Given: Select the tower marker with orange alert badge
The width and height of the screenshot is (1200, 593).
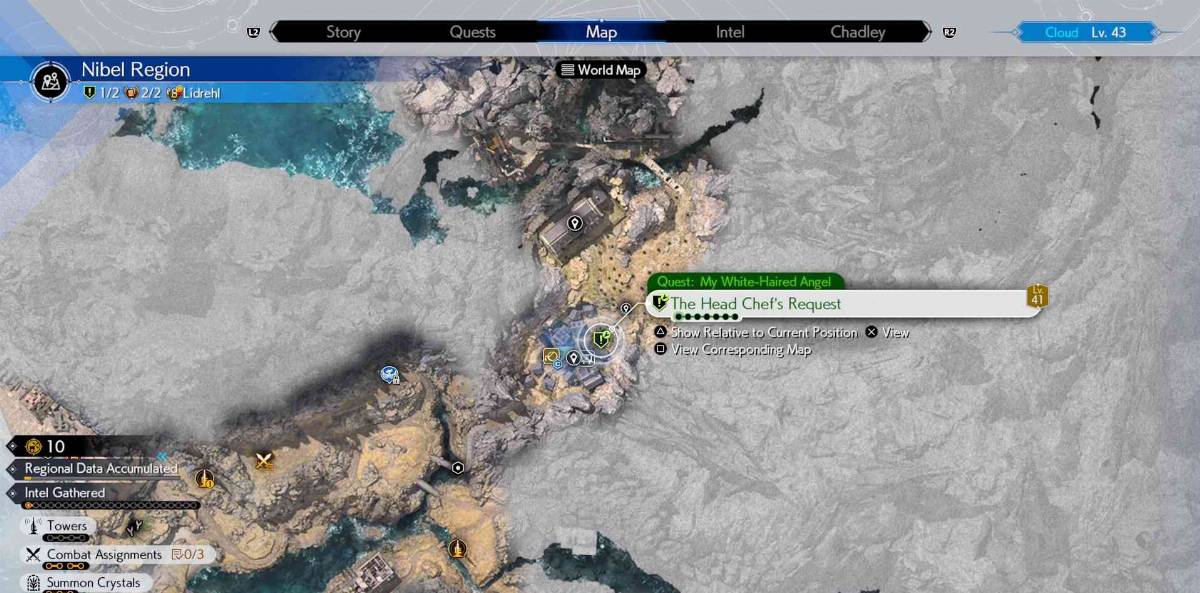Looking at the screenshot, I should coord(205,479).
